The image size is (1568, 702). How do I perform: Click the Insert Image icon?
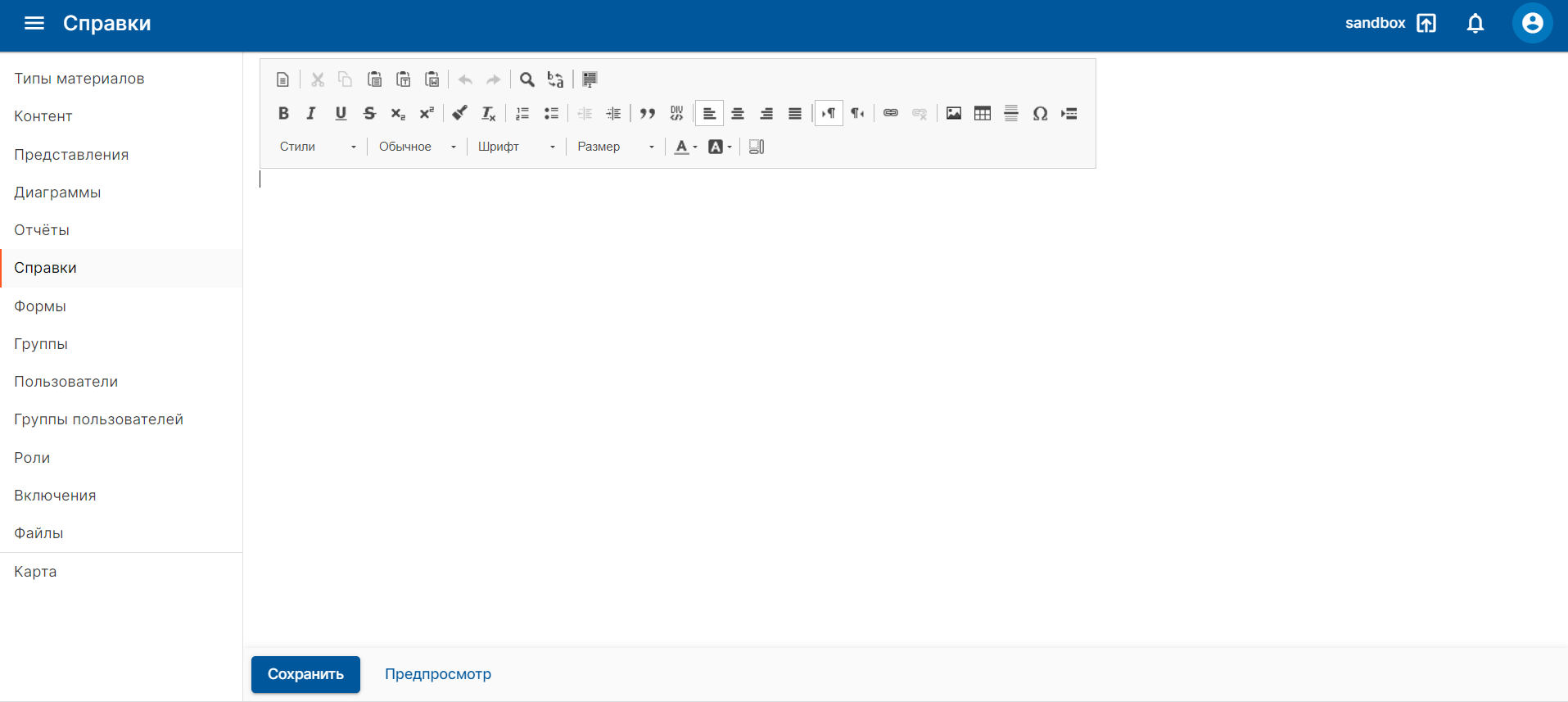pos(954,113)
